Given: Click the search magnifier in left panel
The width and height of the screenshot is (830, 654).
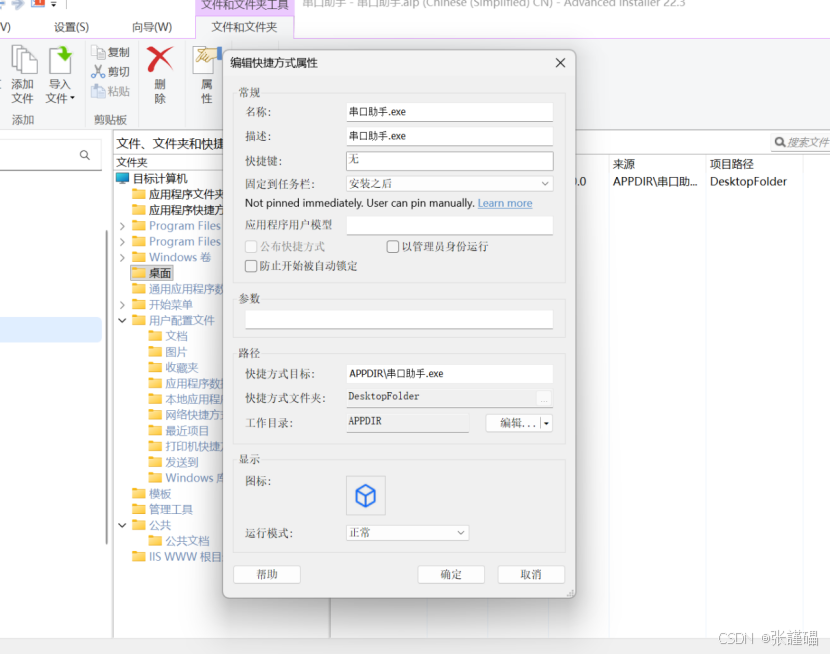Looking at the screenshot, I should (x=85, y=155).
